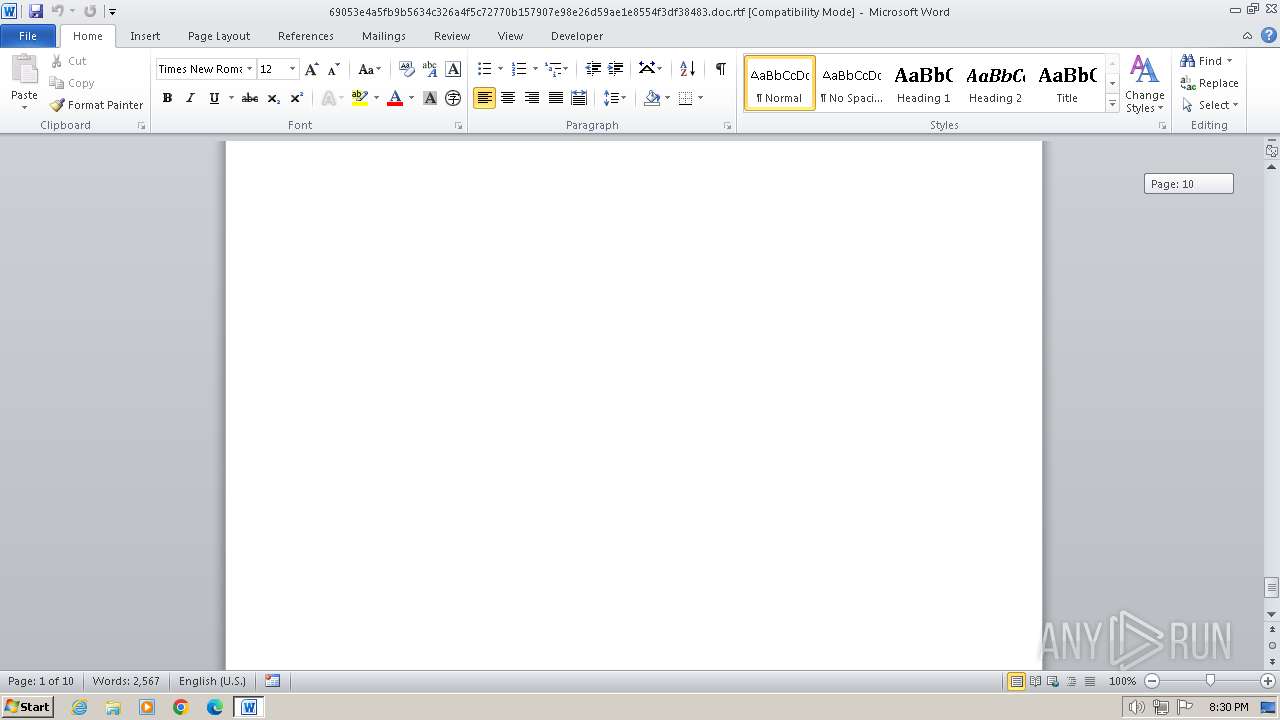This screenshot has width=1280, height=720.
Task: Toggle Bold formatting
Action: (x=167, y=98)
